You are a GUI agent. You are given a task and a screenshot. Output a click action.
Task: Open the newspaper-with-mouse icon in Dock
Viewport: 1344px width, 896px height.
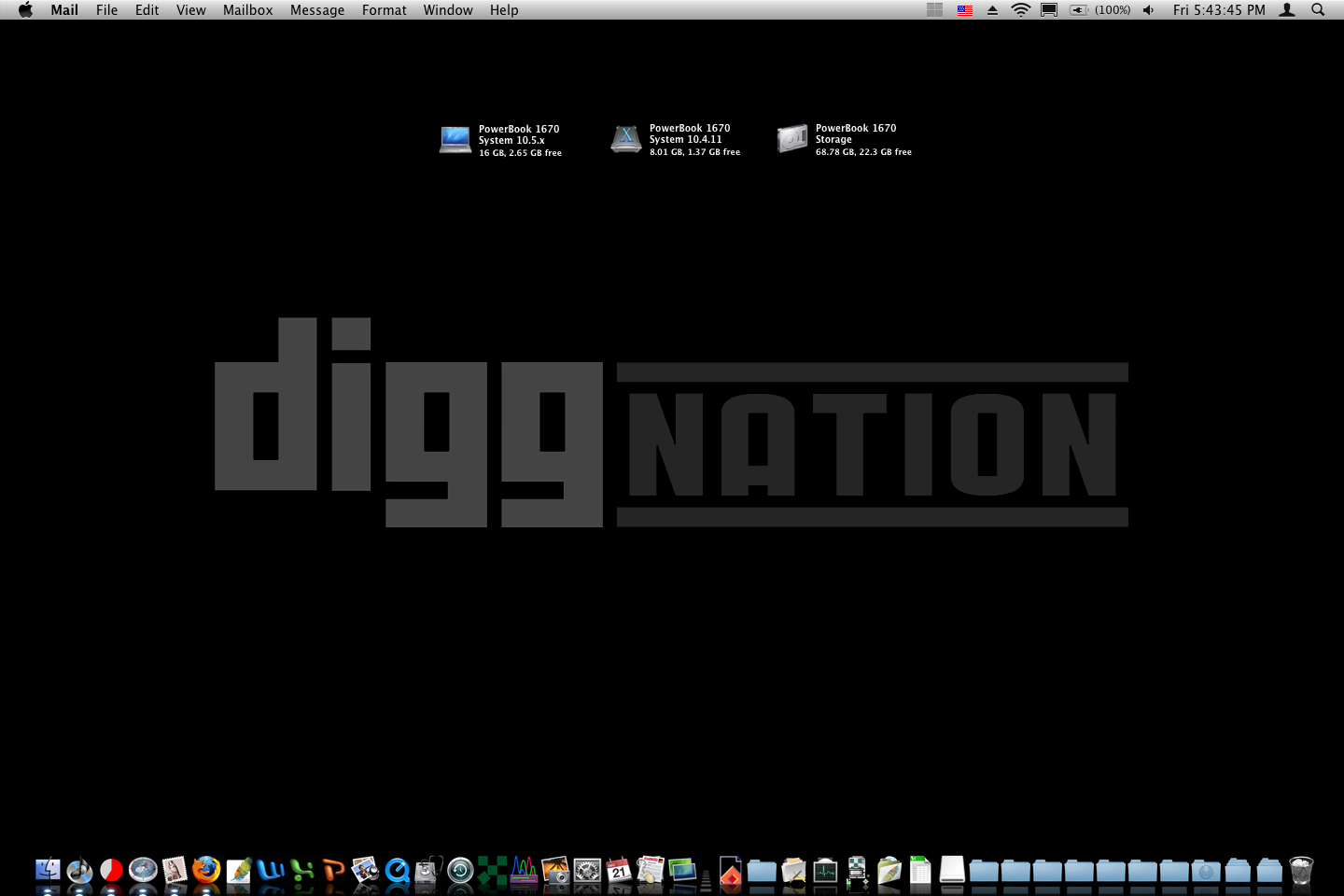point(651,871)
